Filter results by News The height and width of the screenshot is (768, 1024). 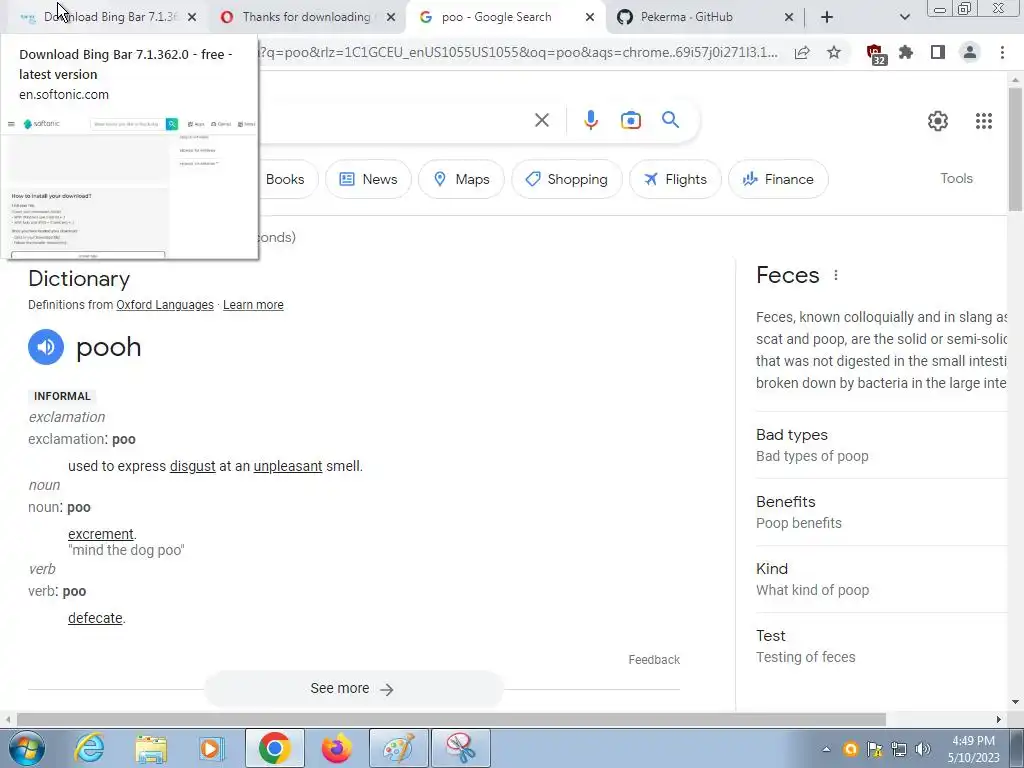click(x=368, y=179)
